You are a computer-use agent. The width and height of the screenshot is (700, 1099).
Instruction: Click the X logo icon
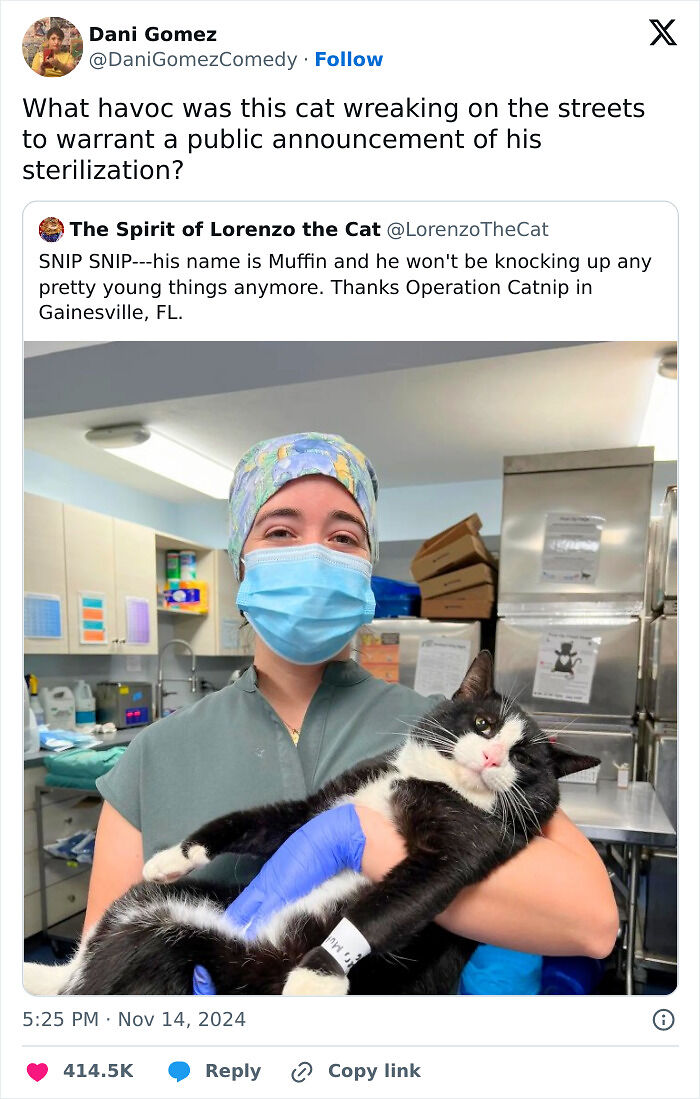[x=662, y=32]
